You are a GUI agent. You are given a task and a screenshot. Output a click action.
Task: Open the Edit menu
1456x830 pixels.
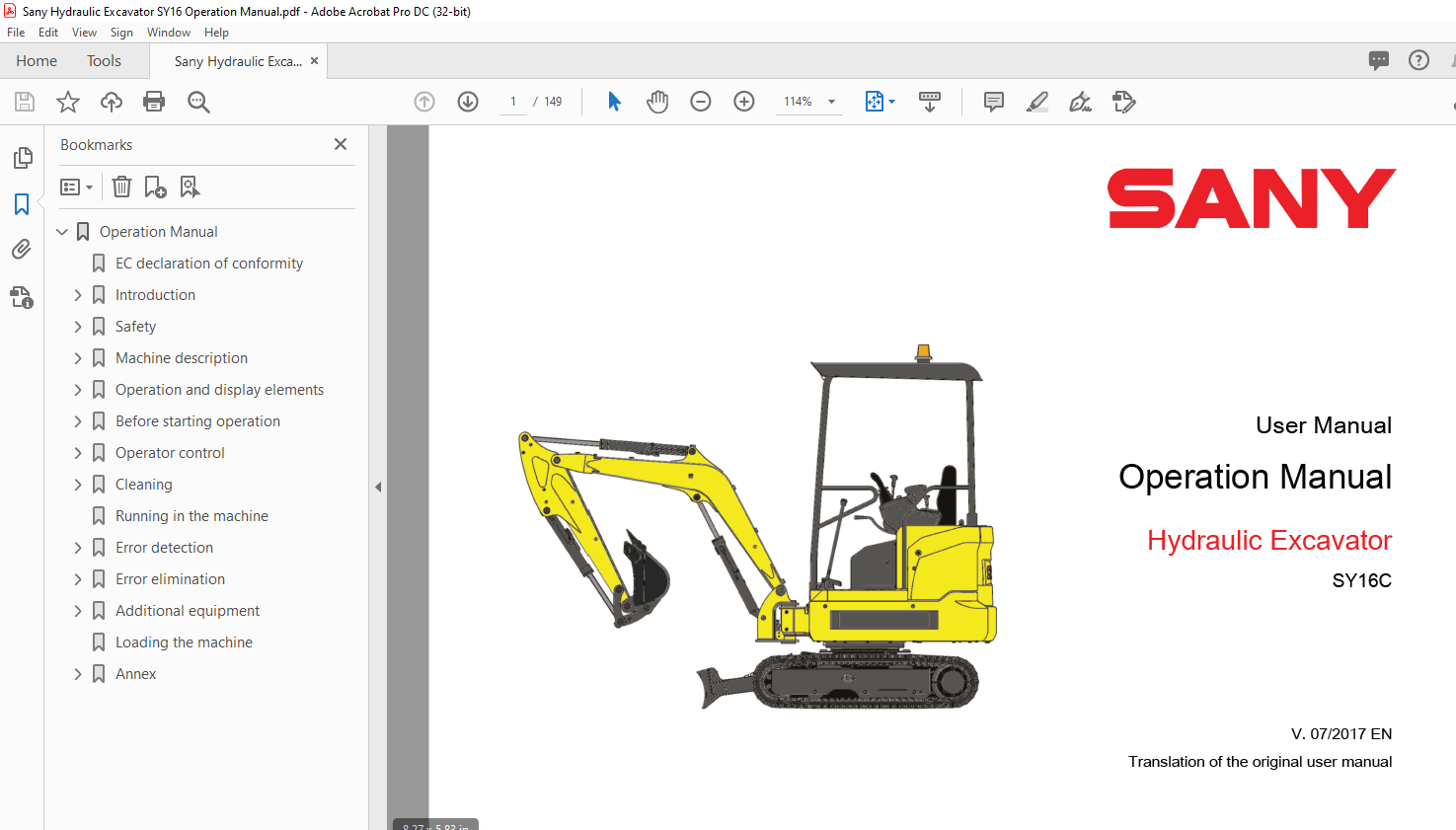point(48,33)
